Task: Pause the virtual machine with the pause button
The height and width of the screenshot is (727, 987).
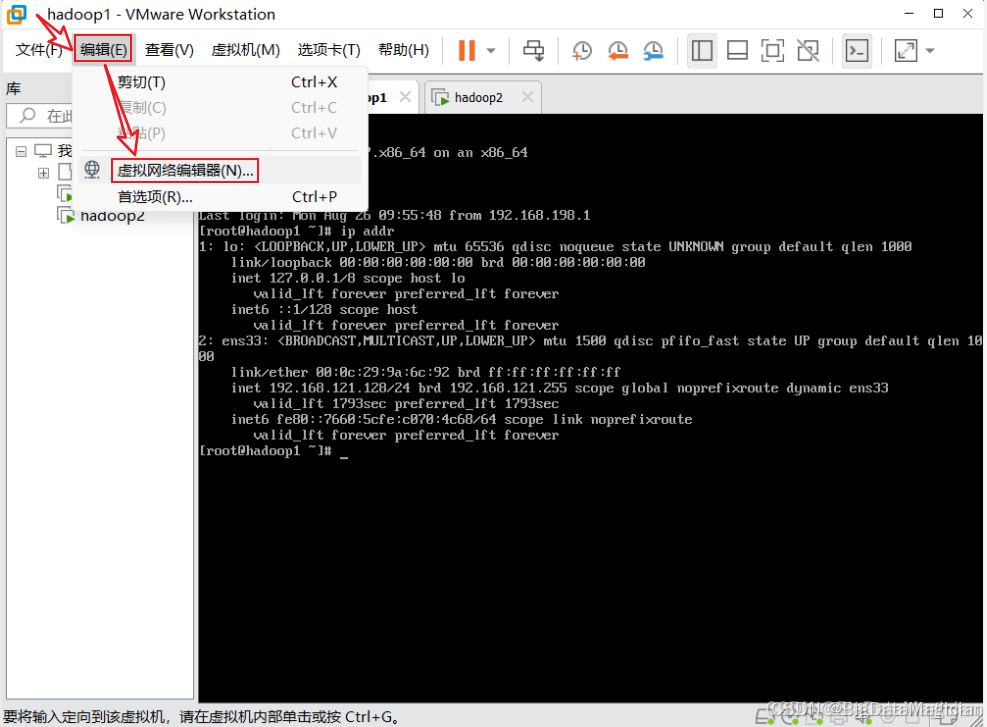Action: click(467, 50)
